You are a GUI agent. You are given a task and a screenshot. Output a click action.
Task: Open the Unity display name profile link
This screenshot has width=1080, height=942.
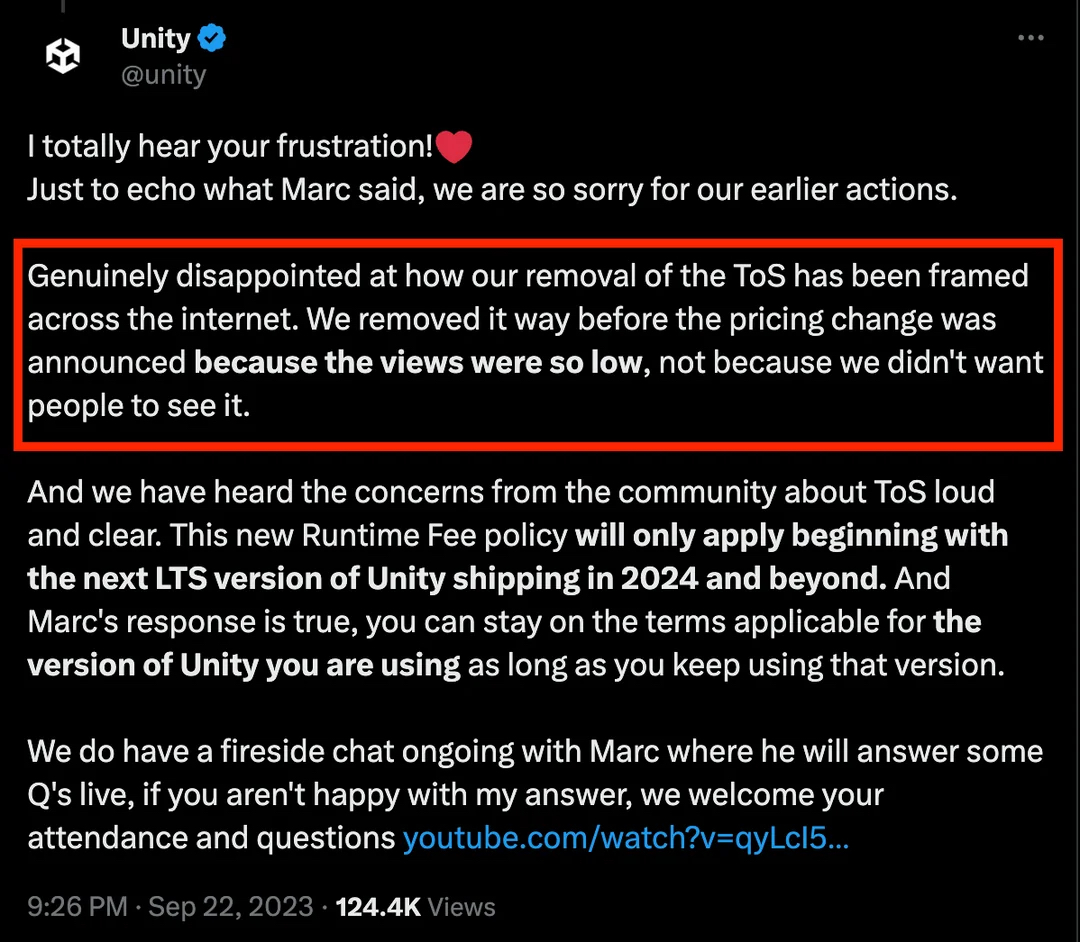click(x=155, y=39)
